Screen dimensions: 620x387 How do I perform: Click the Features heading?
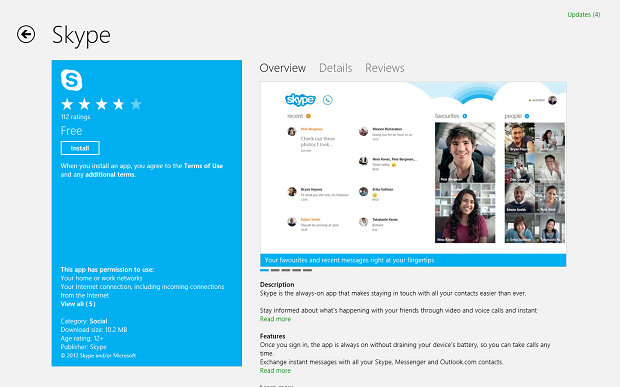(x=272, y=336)
